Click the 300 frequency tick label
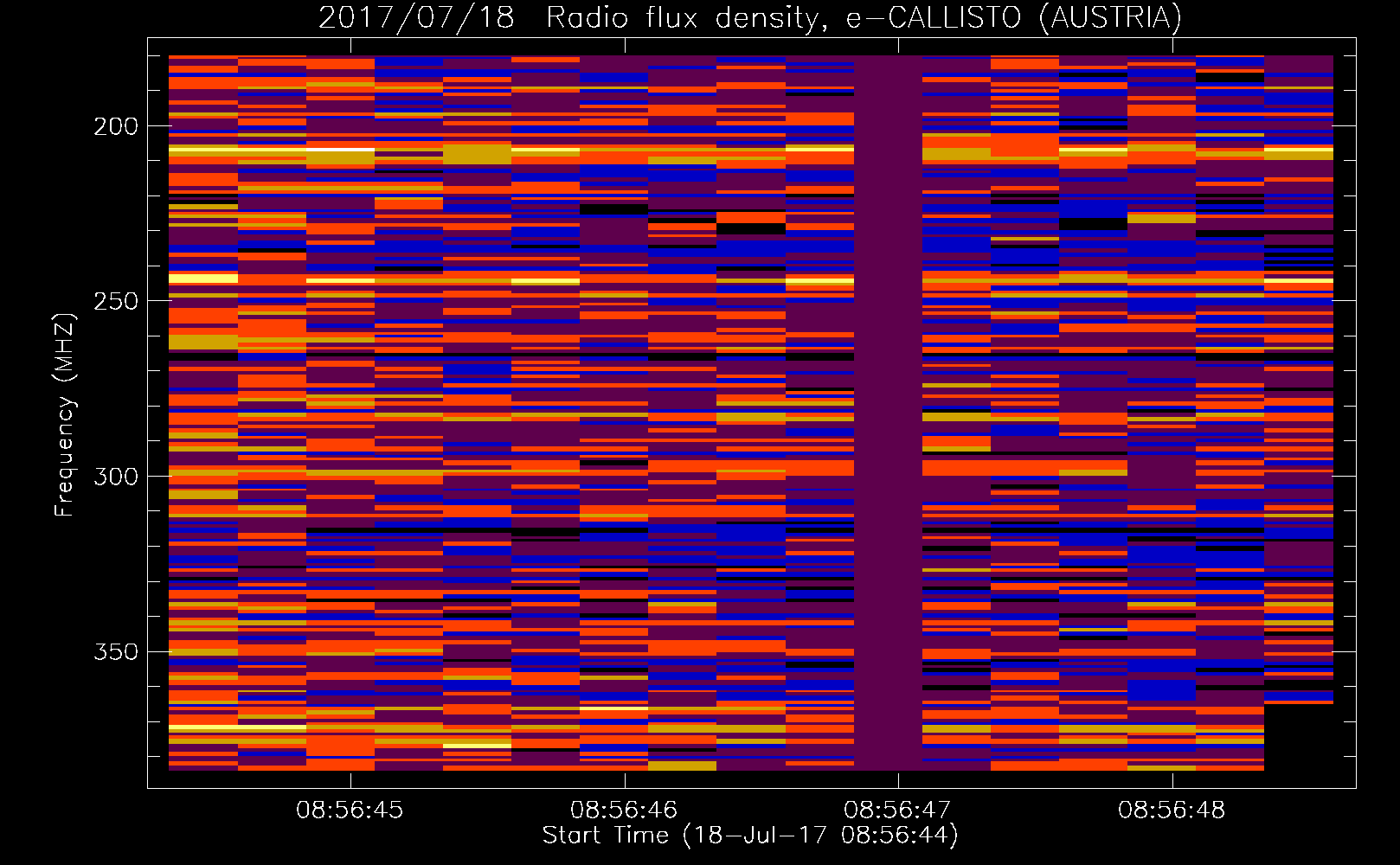The width and height of the screenshot is (1400, 865). pyautogui.click(x=116, y=477)
